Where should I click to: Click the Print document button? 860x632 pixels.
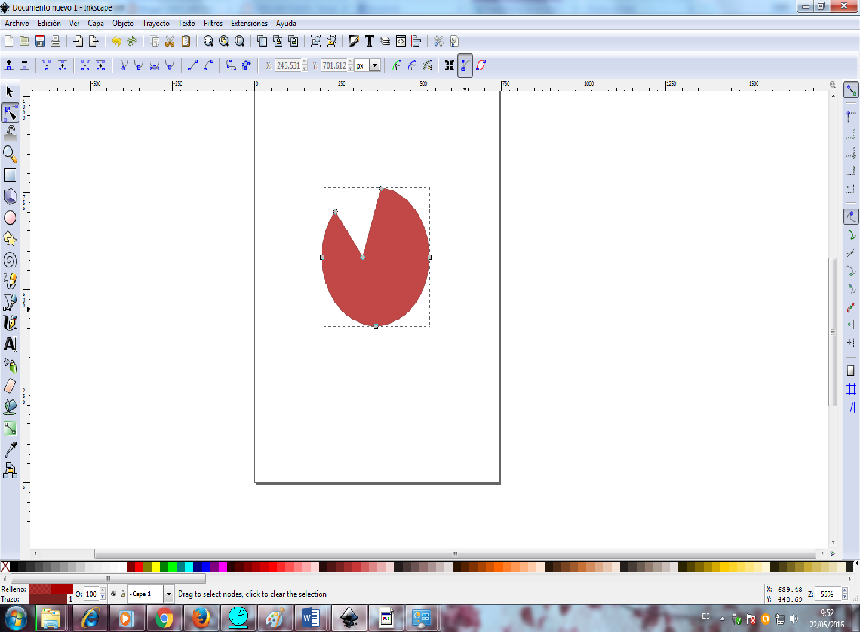[x=53, y=41]
